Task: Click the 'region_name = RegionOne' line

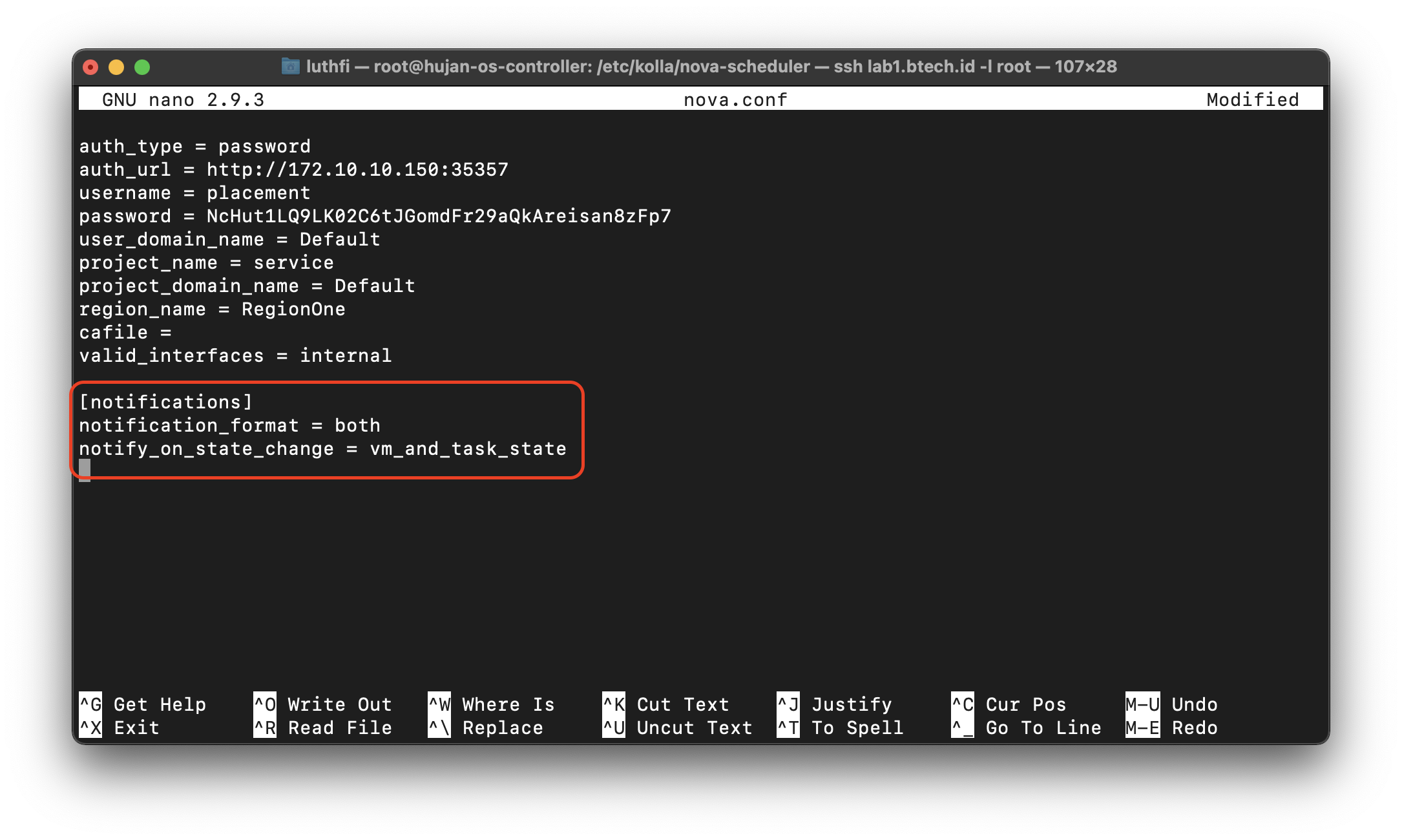Action: (213, 309)
